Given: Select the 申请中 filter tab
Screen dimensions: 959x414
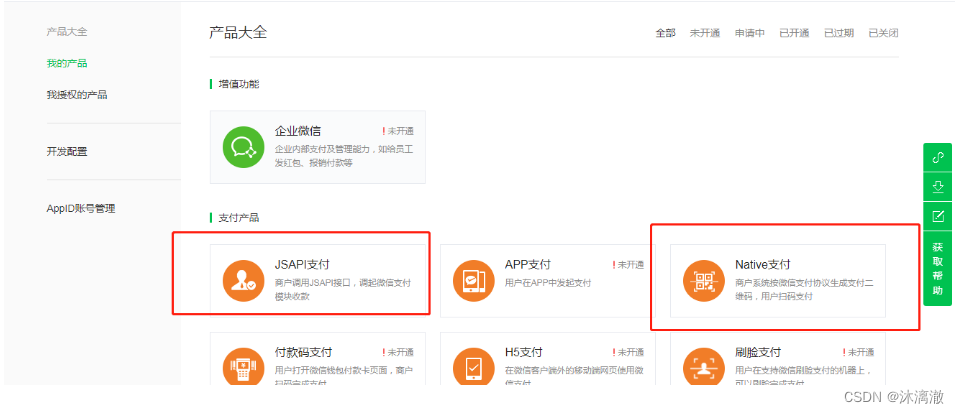Looking at the screenshot, I should tap(750, 33).
